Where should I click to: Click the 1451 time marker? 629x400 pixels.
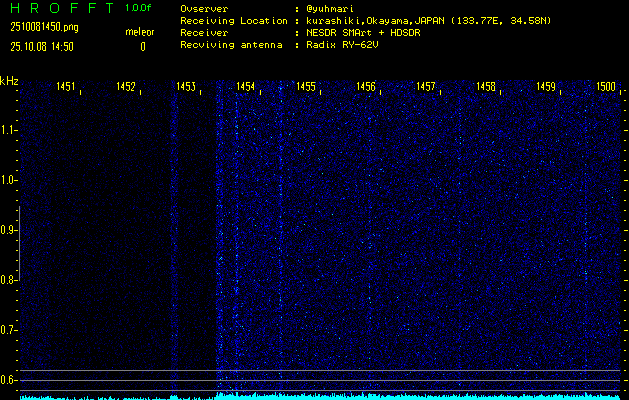click(x=66, y=88)
